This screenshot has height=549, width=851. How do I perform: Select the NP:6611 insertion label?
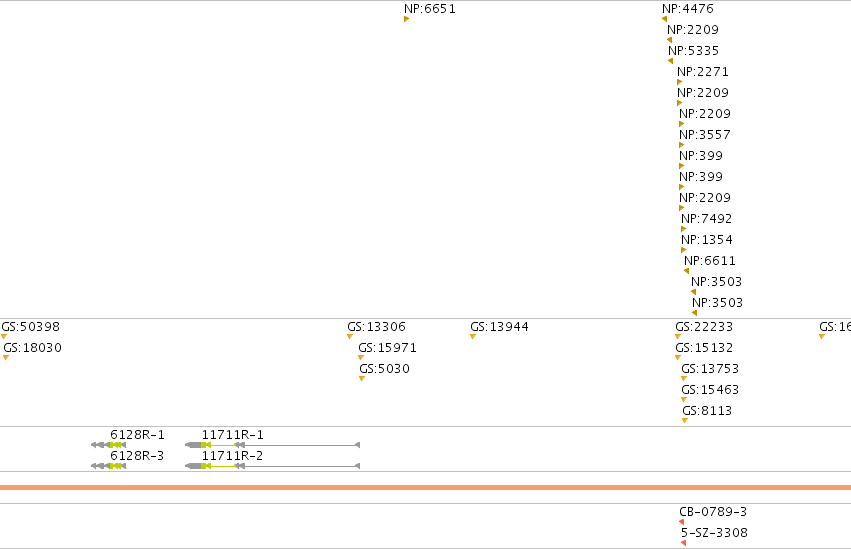pos(710,261)
